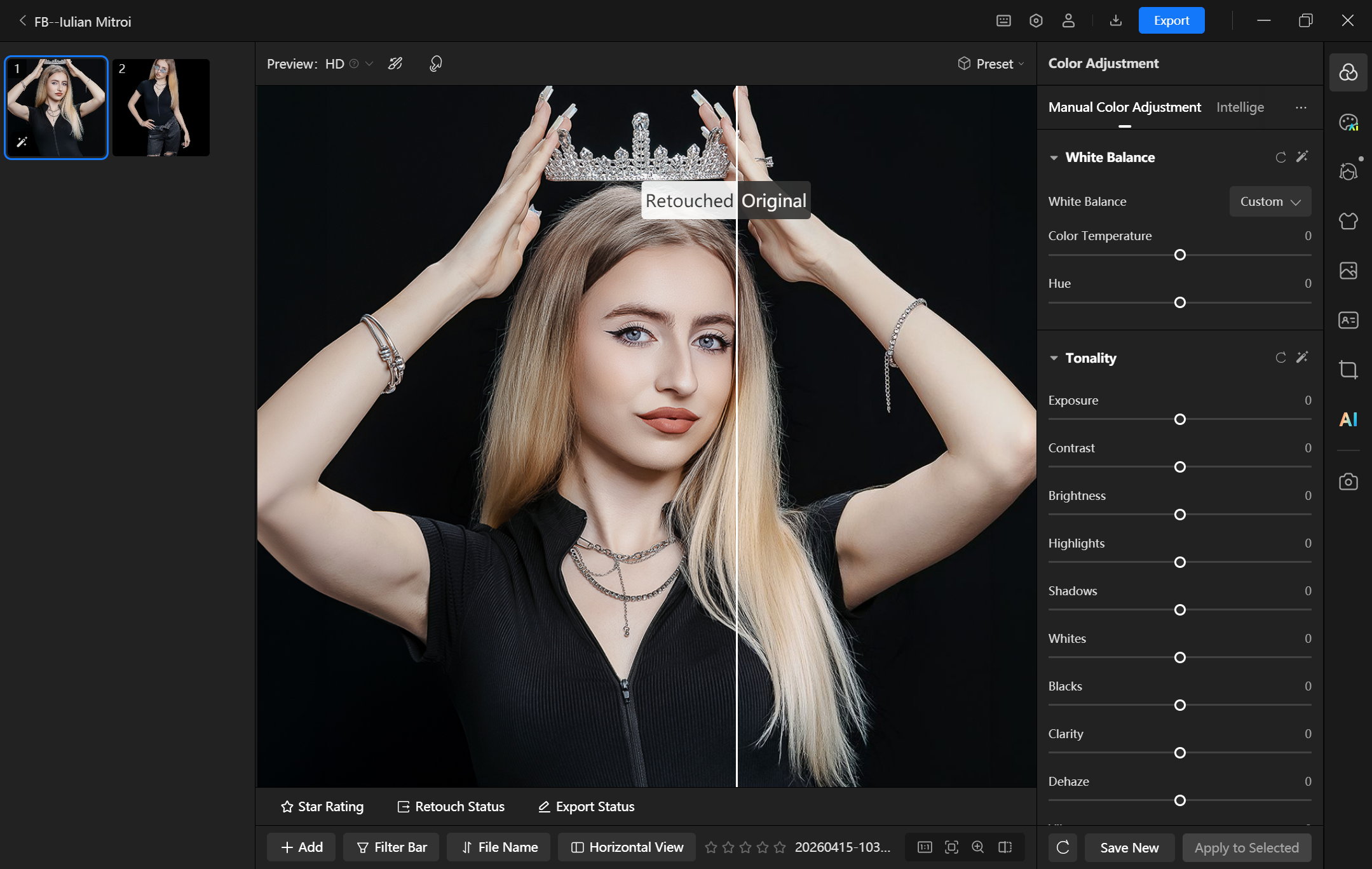Click the blue Export button
Viewport: 1372px width, 869px height.
coord(1171,21)
